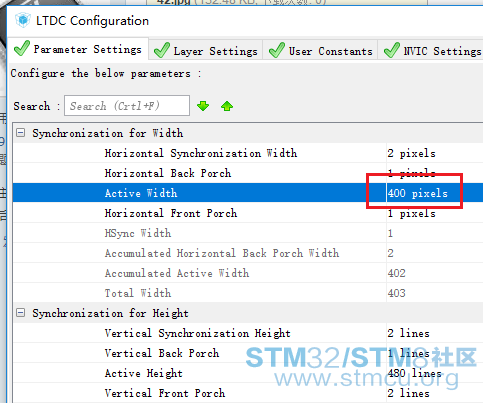Image resolution: width=483 pixels, height=403 pixels.
Task: Click the Synchronization for Height heading
Action: [110, 313]
